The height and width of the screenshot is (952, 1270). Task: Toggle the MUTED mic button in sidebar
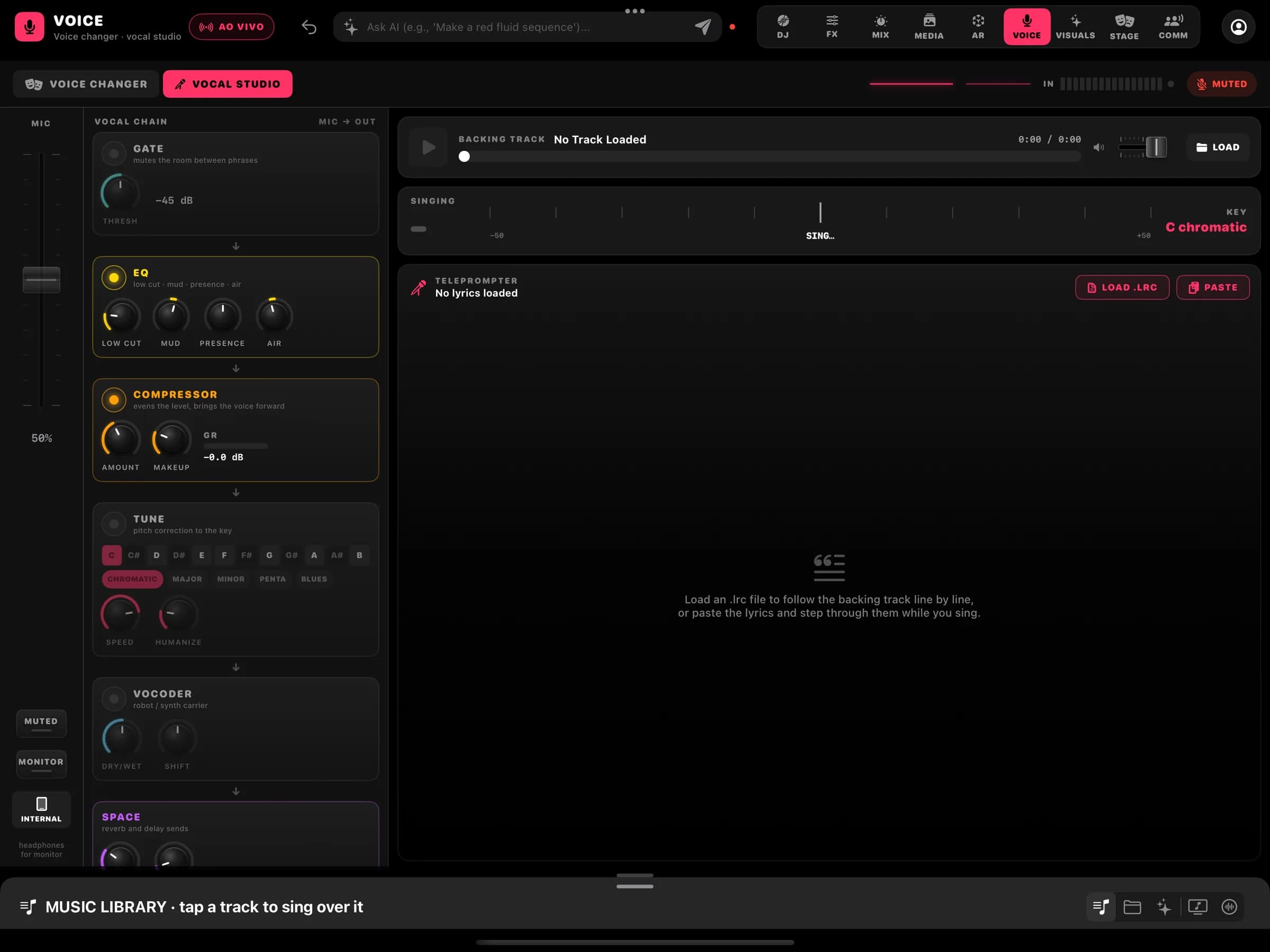click(41, 724)
